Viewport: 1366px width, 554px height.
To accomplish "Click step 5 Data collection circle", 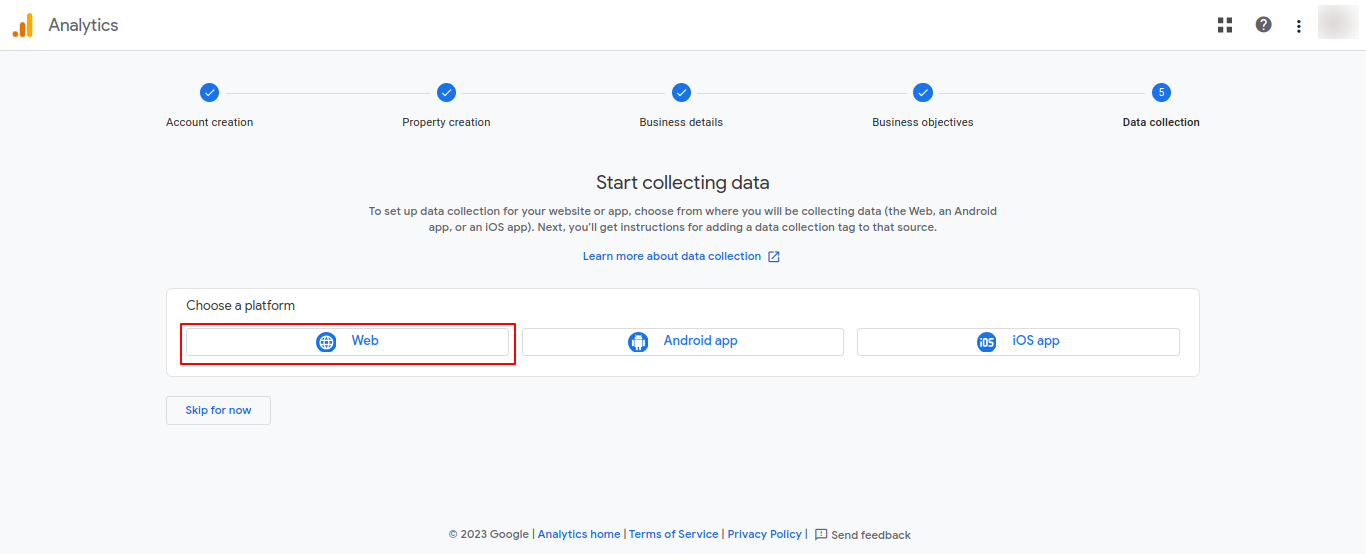I will click(1161, 92).
